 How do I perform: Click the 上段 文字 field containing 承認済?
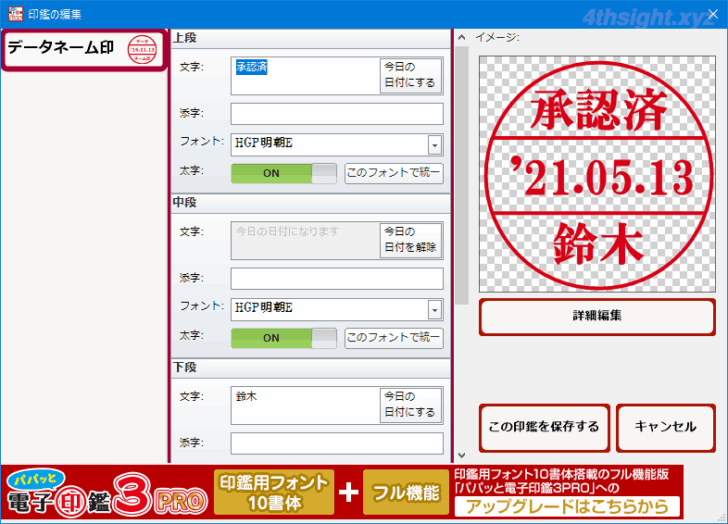305,76
